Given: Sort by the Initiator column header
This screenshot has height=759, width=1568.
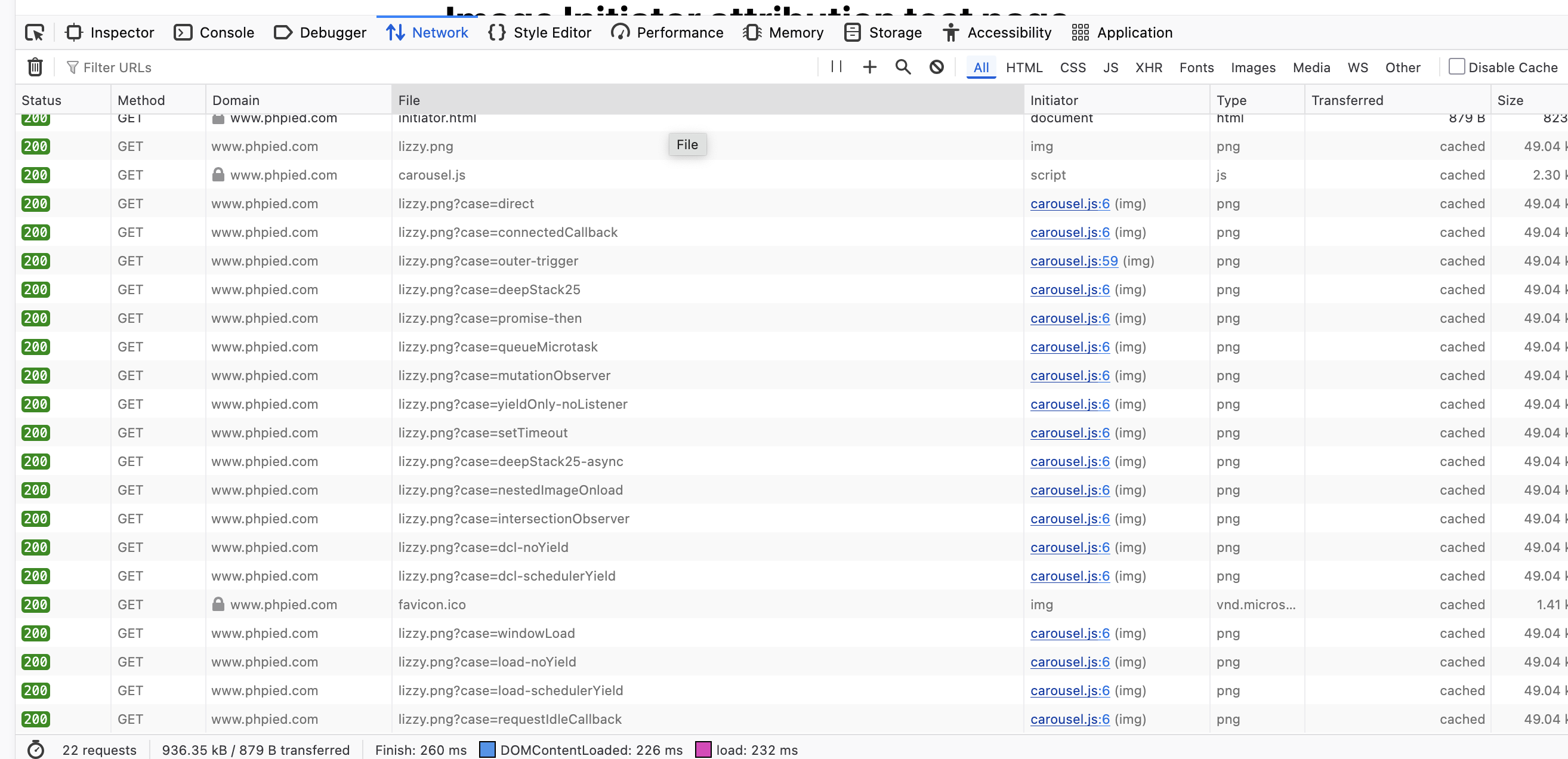Looking at the screenshot, I should coord(1117,100).
